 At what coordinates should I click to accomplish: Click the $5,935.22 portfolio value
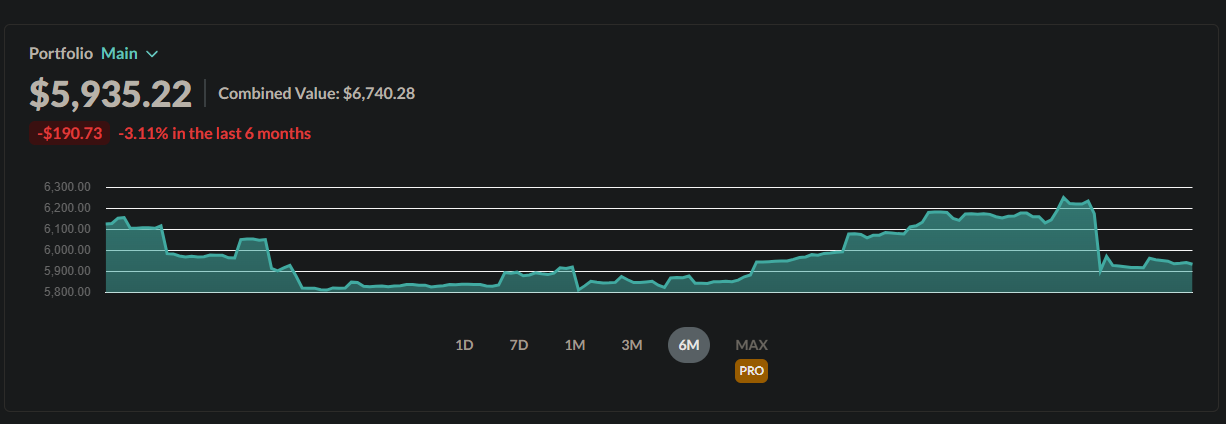tap(110, 94)
